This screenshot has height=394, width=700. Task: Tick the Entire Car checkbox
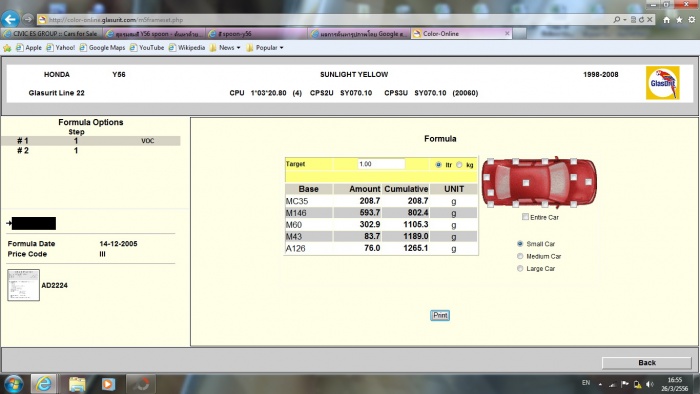pyautogui.click(x=525, y=217)
